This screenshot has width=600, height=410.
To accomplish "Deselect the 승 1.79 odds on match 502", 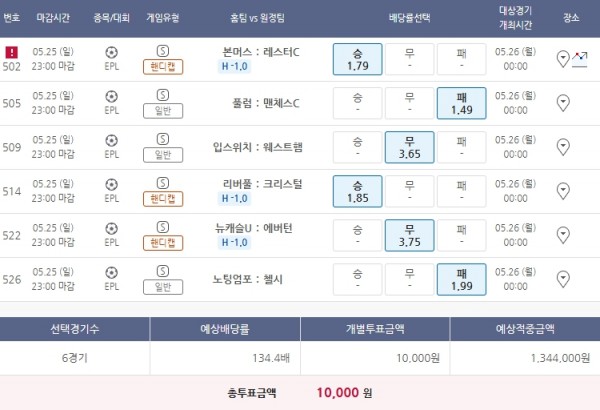I will click(357, 59).
